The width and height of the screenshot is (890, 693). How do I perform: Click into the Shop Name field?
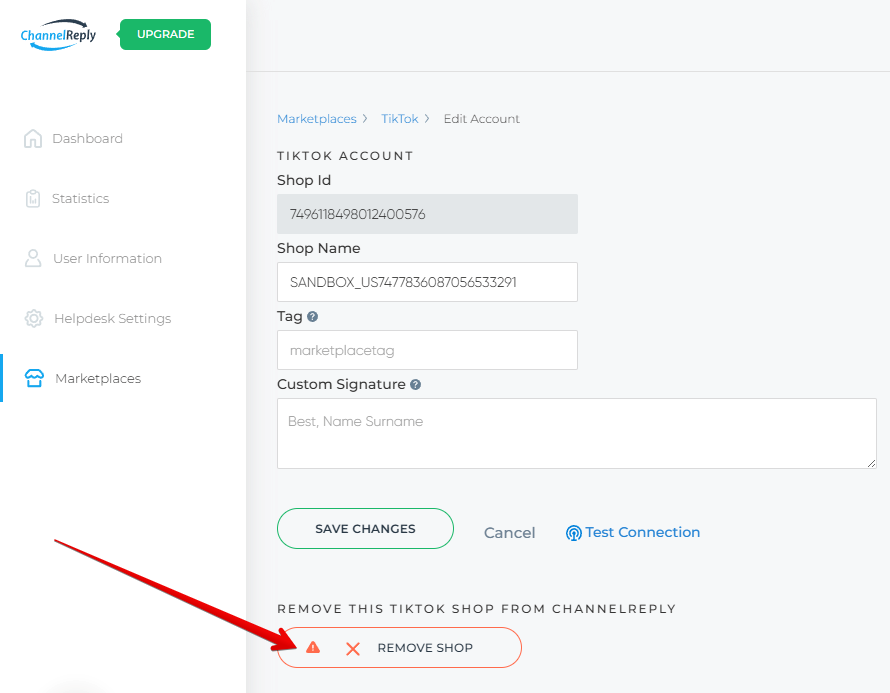coord(427,282)
